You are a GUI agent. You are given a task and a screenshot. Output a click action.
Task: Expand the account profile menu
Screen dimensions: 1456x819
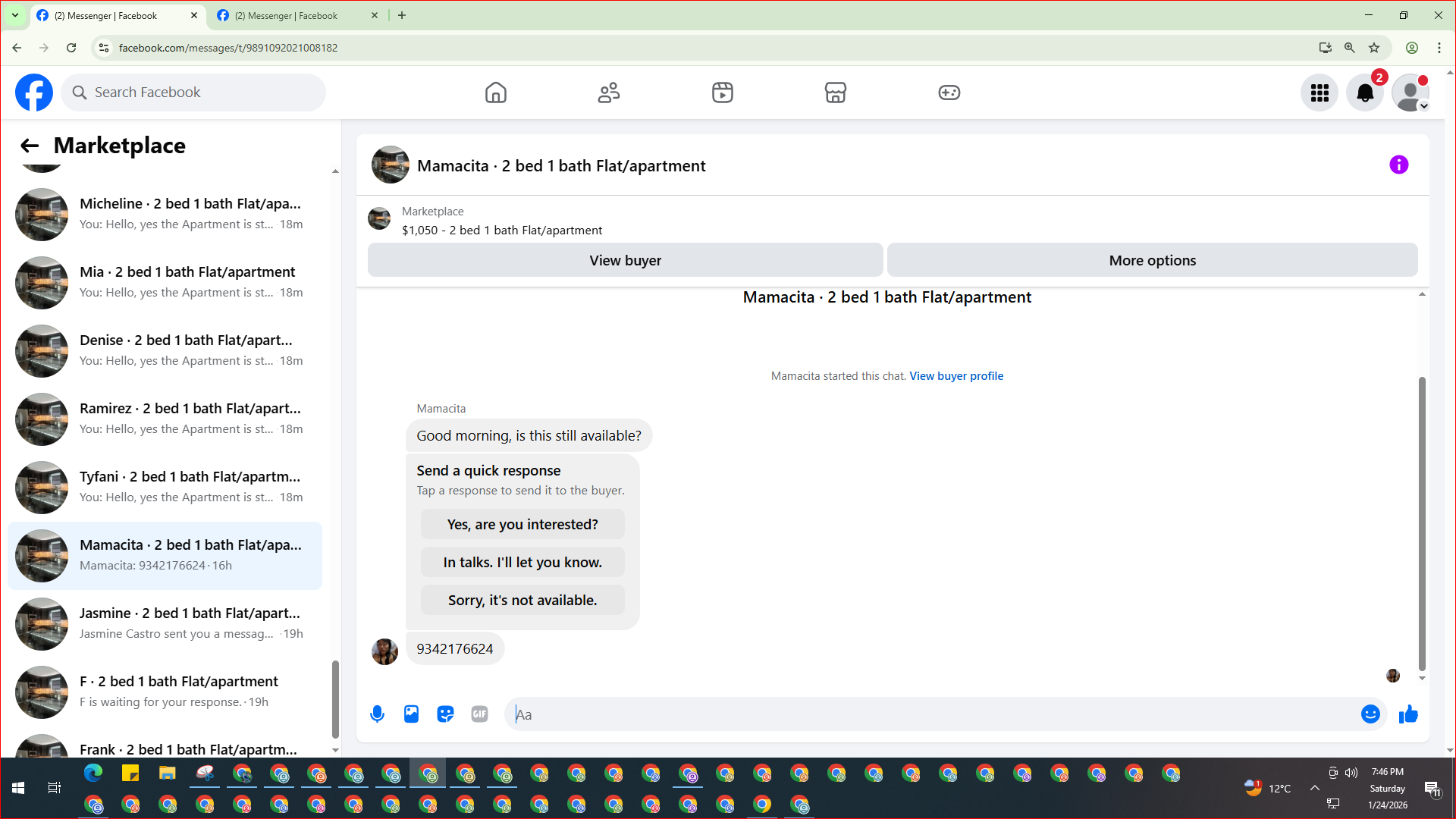1410,93
